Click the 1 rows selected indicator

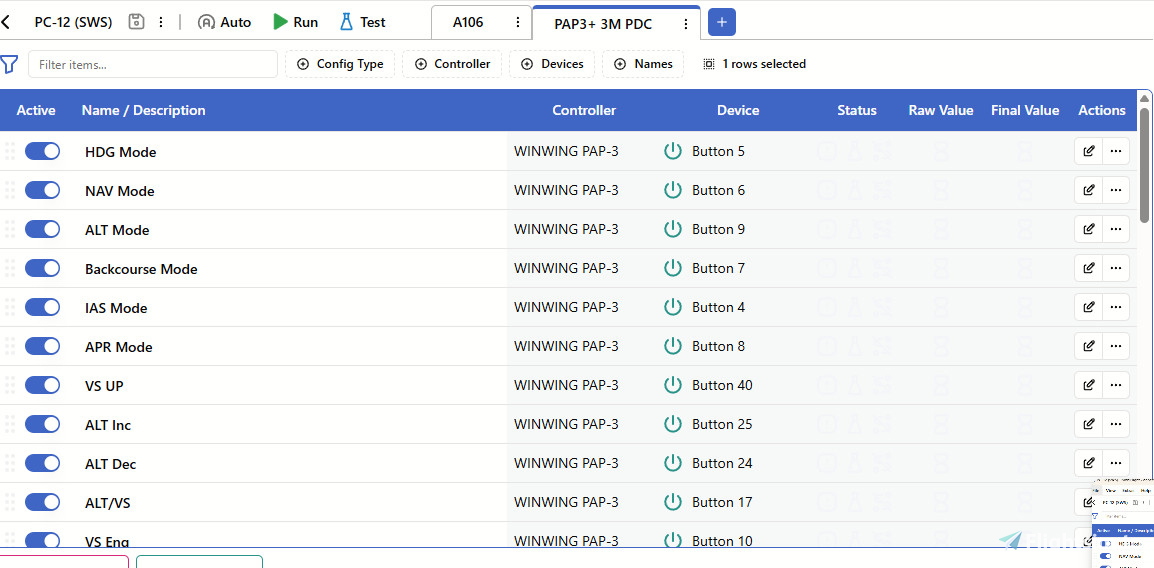tap(754, 64)
